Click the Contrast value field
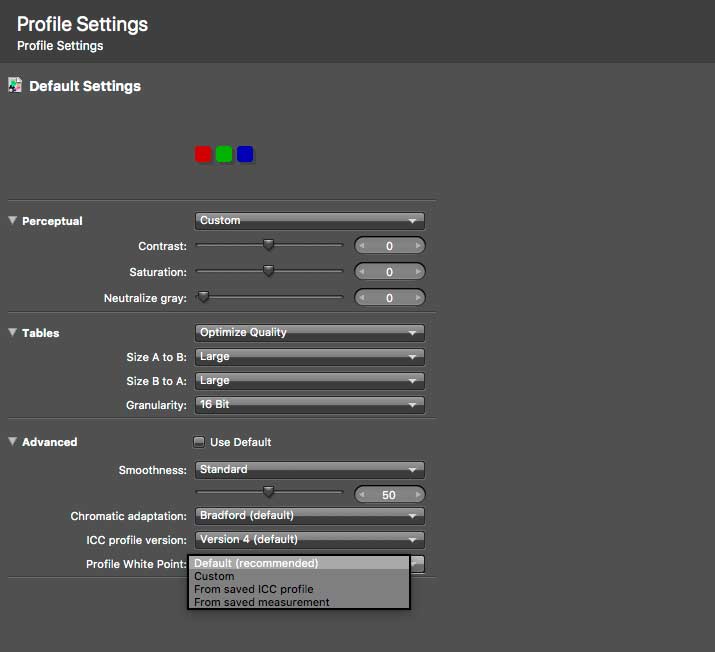Screen dimensions: 715x652 389,246
